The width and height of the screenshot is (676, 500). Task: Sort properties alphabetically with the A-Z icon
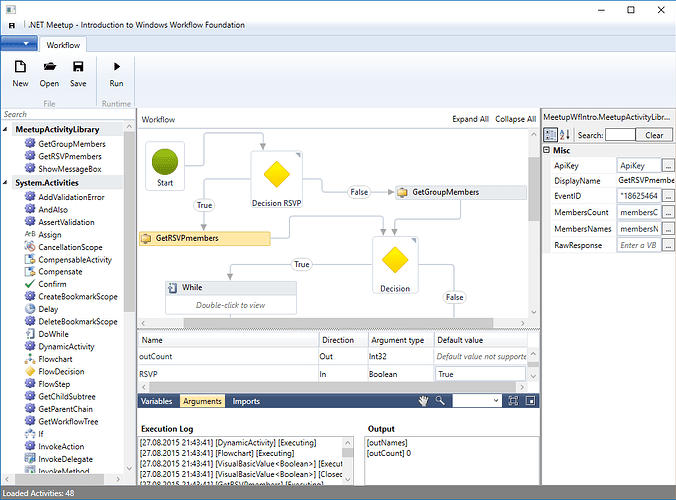point(565,135)
